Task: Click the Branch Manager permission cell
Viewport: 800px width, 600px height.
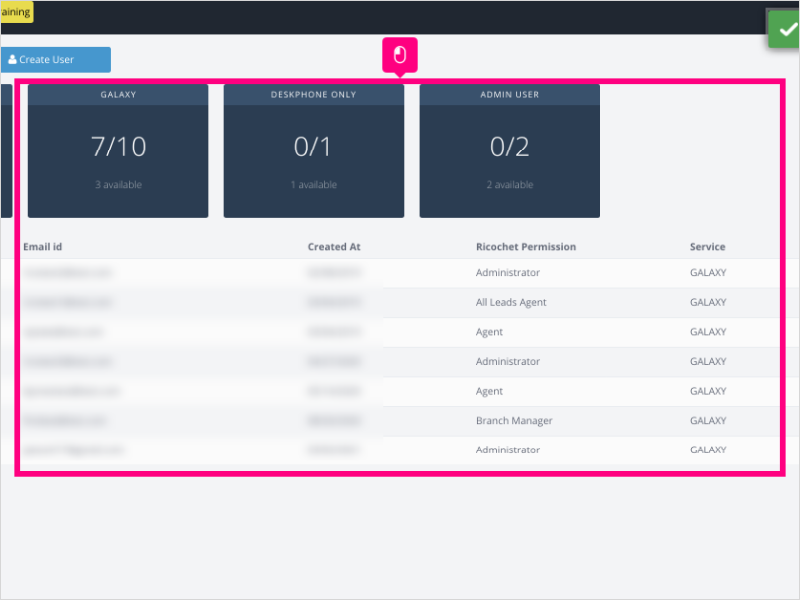Action: (x=514, y=420)
